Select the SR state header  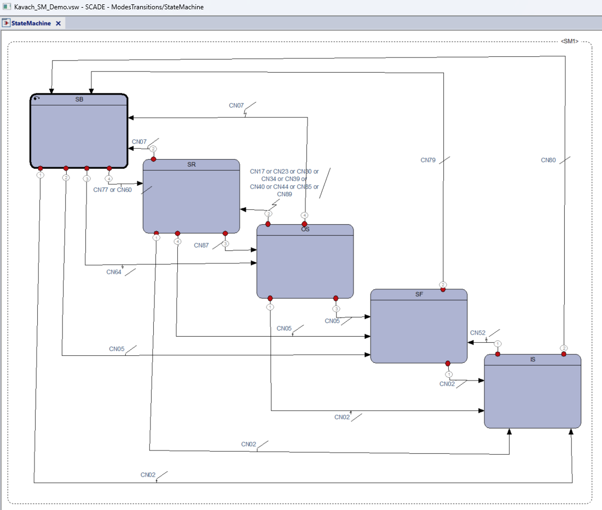tap(192, 165)
